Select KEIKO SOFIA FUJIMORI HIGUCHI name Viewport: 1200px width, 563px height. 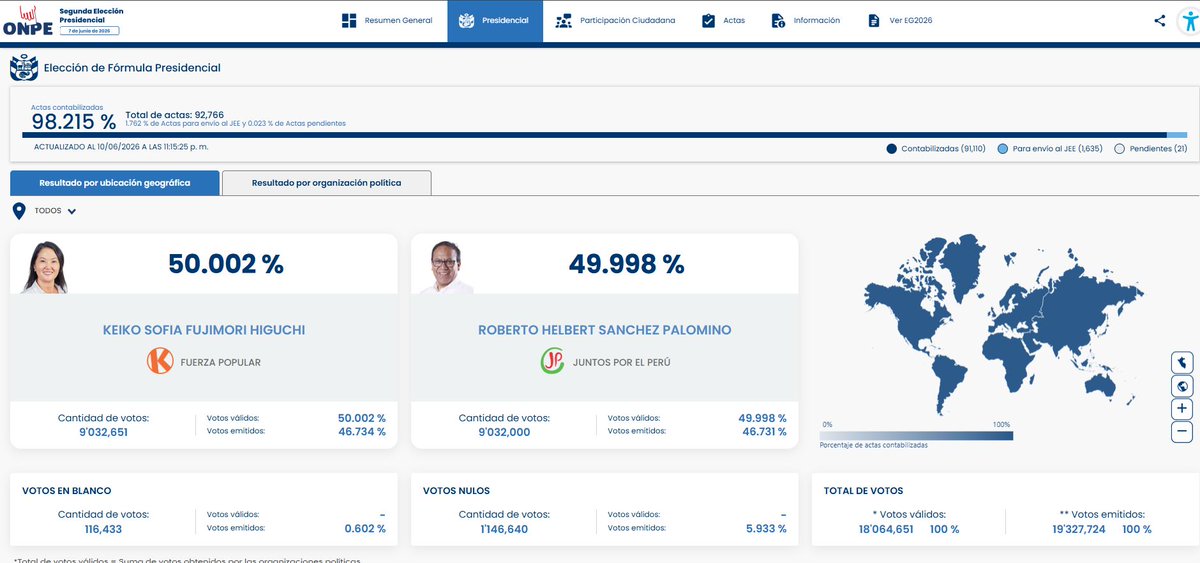(204, 330)
